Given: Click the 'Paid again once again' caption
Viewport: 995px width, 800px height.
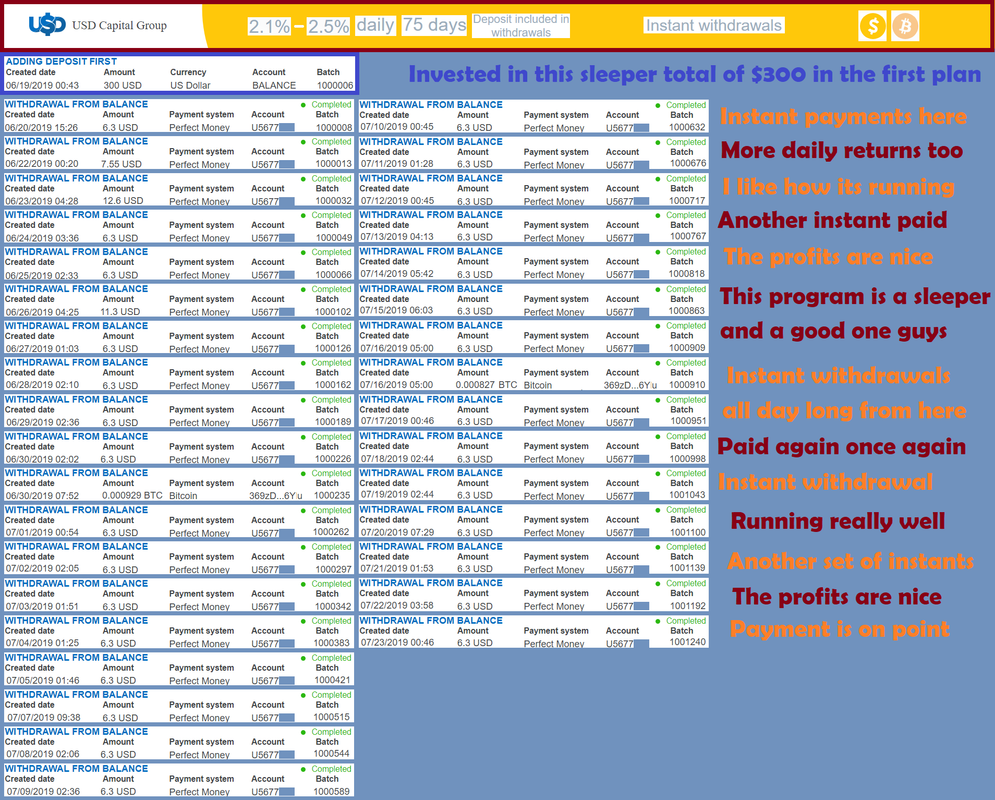Looking at the screenshot, I should pos(841,447).
